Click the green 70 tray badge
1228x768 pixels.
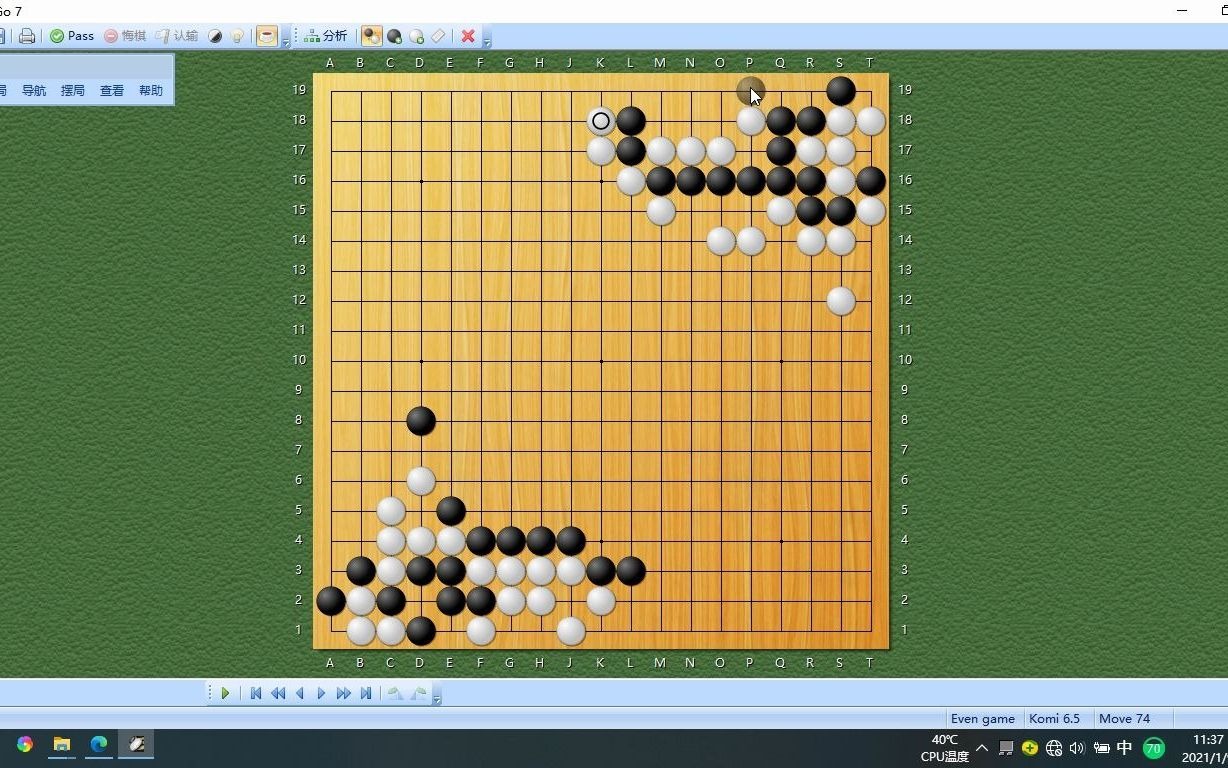(x=1153, y=747)
